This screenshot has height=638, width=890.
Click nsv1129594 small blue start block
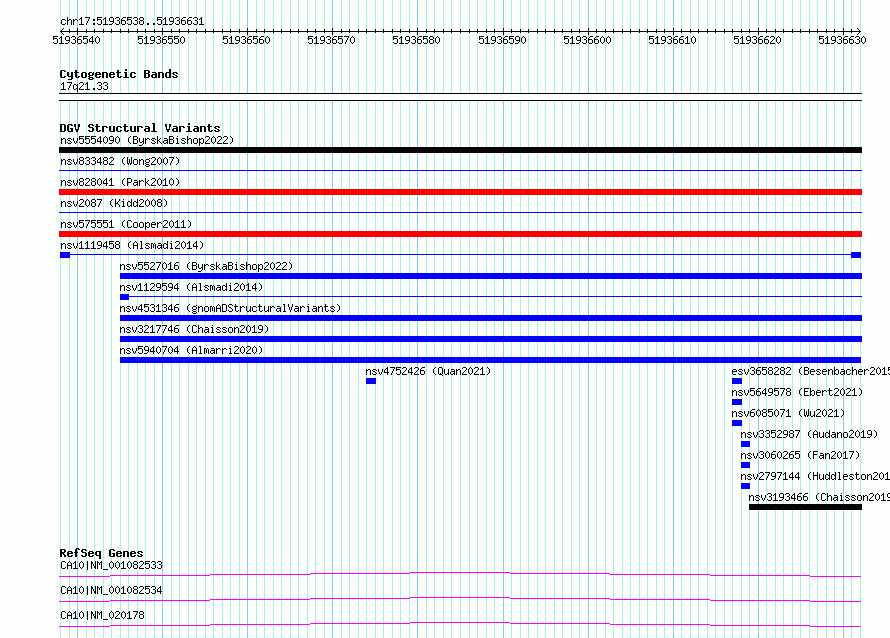[125, 297]
